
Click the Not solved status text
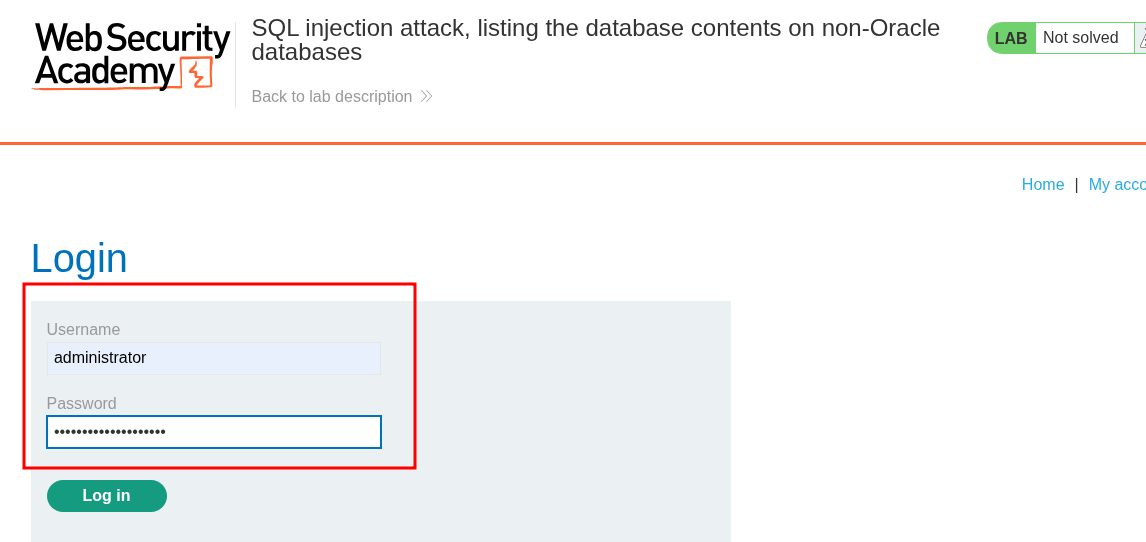pos(1080,38)
